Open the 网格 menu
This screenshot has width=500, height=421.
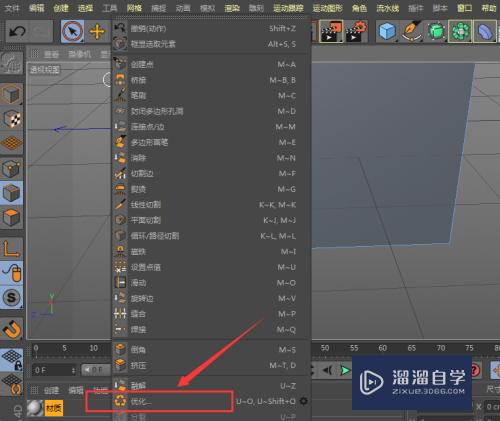(x=134, y=8)
